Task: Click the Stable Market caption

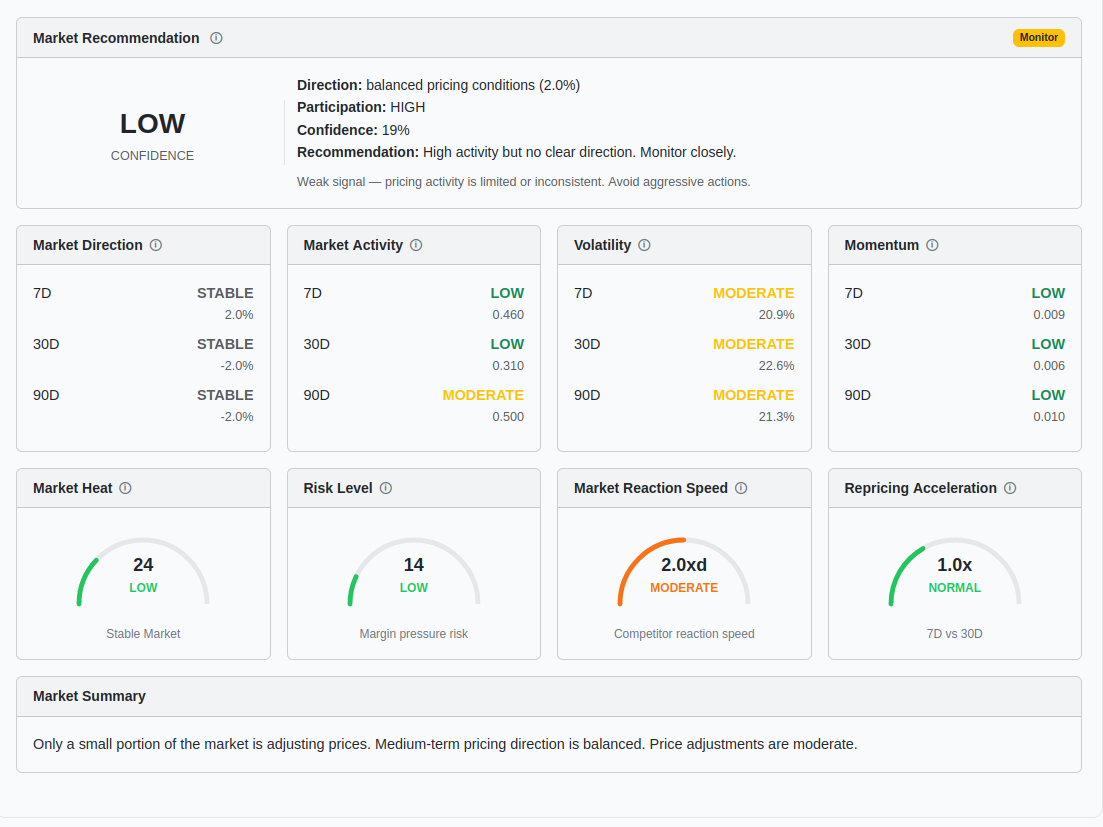Action: click(144, 634)
